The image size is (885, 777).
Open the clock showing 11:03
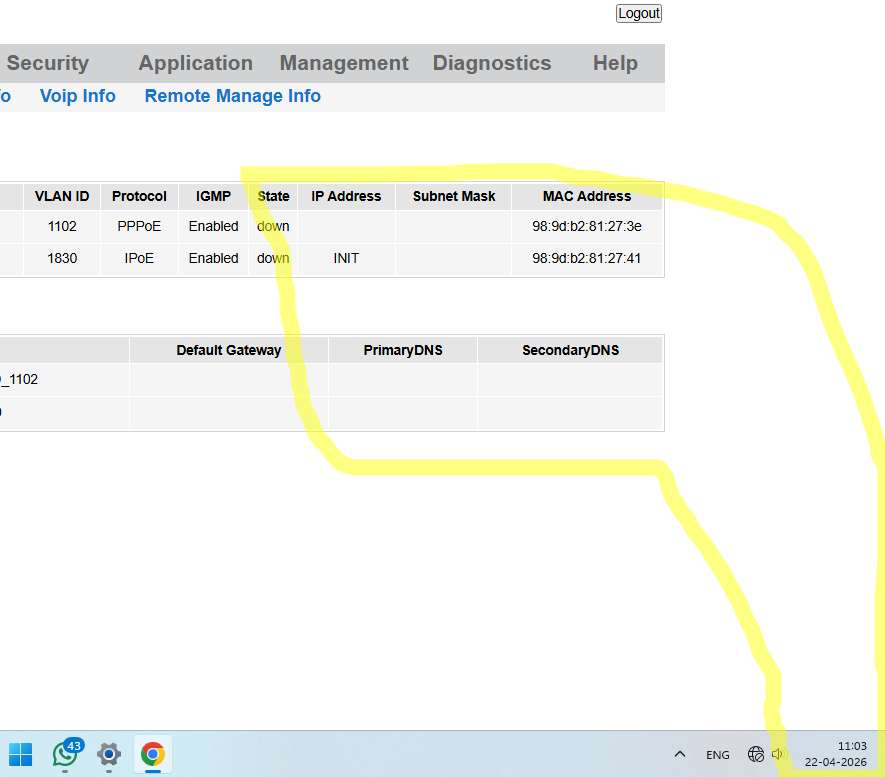pyautogui.click(x=835, y=754)
